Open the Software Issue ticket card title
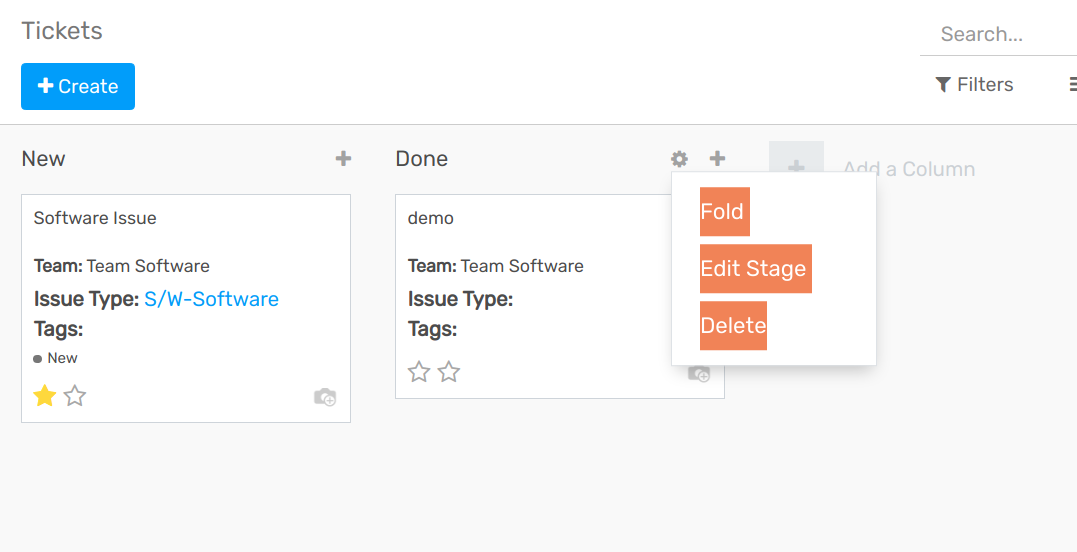Viewport: 1077px width, 552px height. 95,218
